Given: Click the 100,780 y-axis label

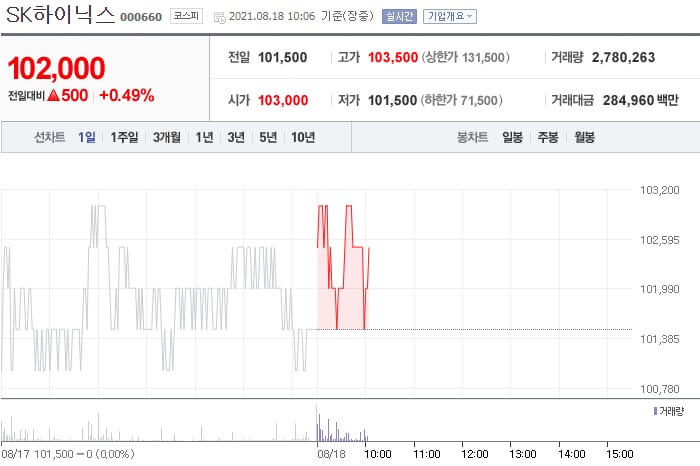Looking at the screenshot, I should (x=659, y=389).
